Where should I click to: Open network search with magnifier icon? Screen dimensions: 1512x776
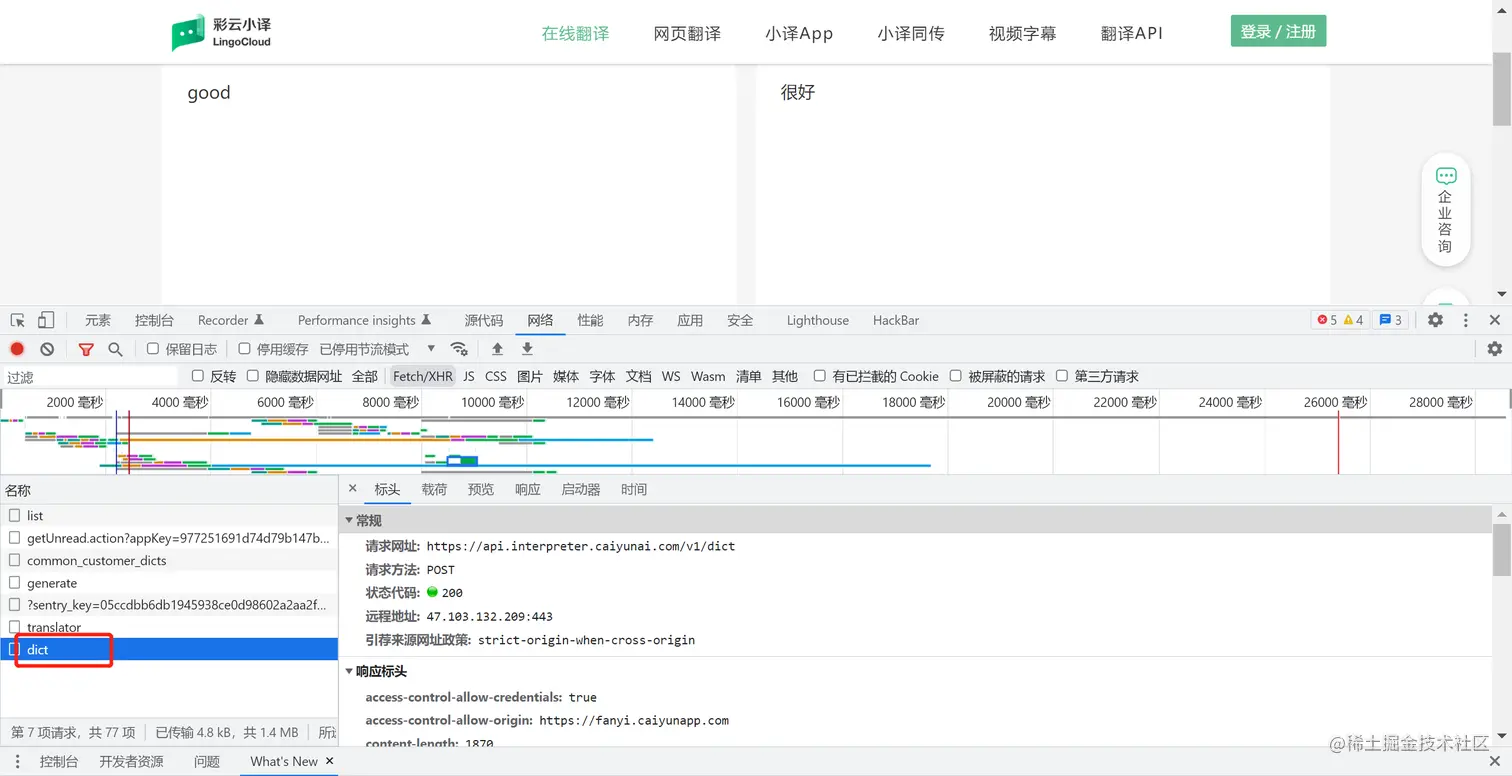pyautogui.click(x=115, y=349)
